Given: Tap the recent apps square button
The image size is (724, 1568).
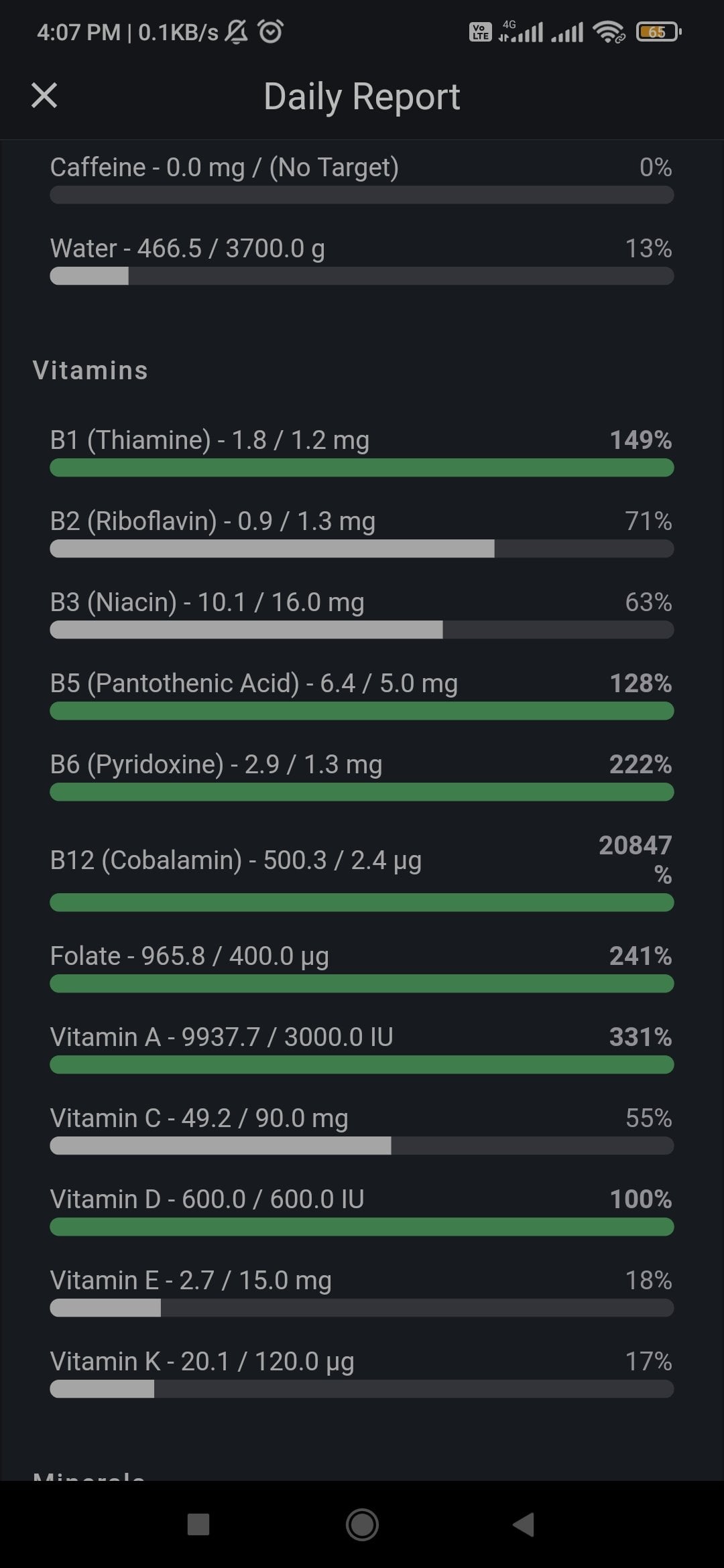Looking at the screenshot, I should pyautogui.click(x=198, y=1524).
